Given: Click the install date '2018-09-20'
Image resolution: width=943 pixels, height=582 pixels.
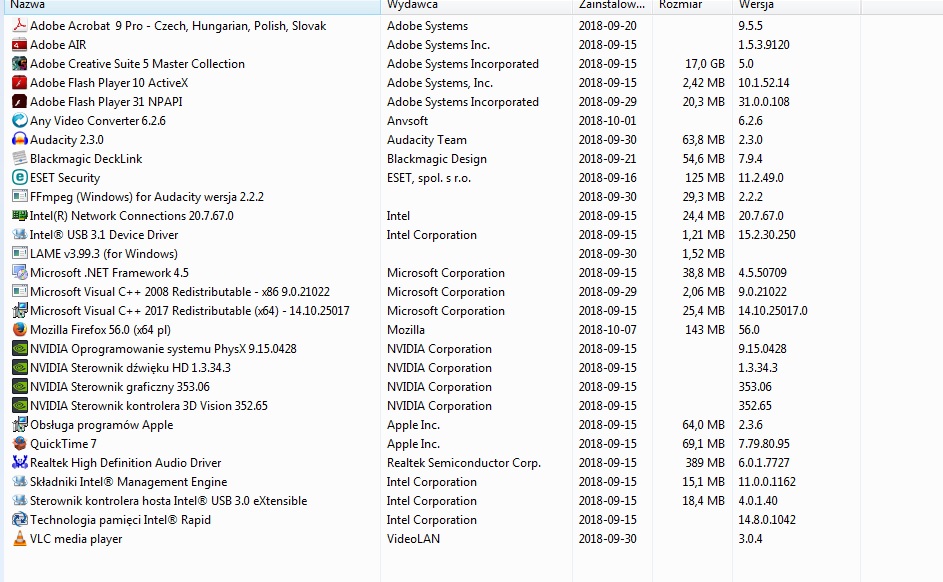Looking at the screenshot, I should click(x=607, y=26).
